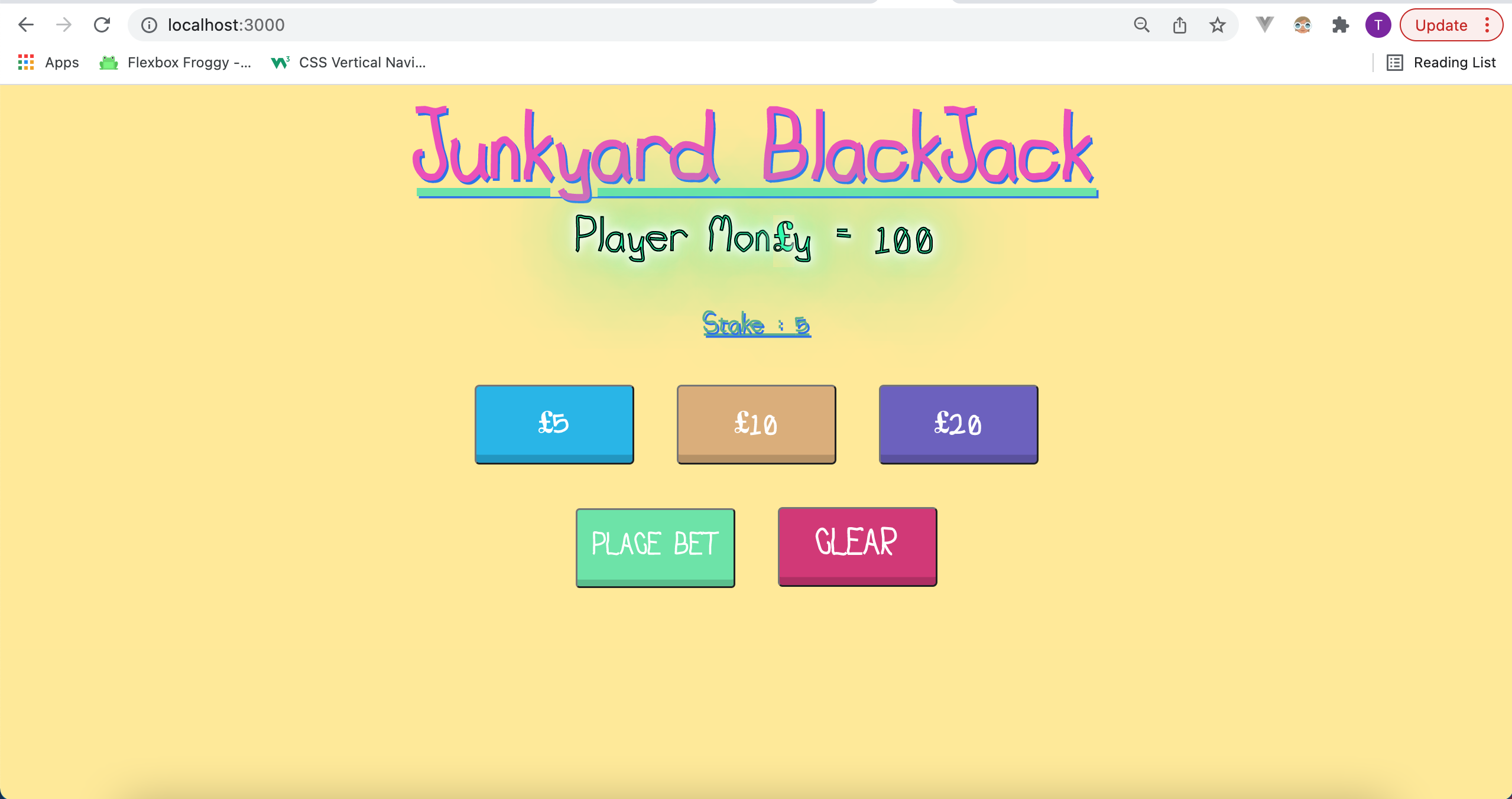
Task: Select the £20 bet chip
Action: click(958, 424)
